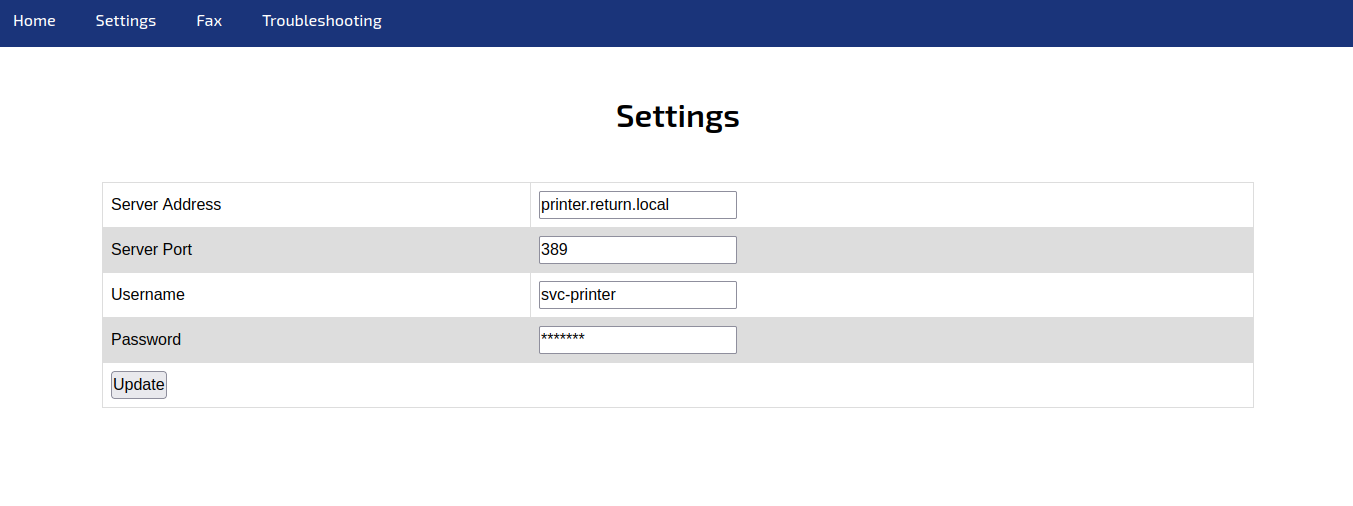1353x506 pixels.
Task: Click the Server Port label text
Action: (151, 250)
